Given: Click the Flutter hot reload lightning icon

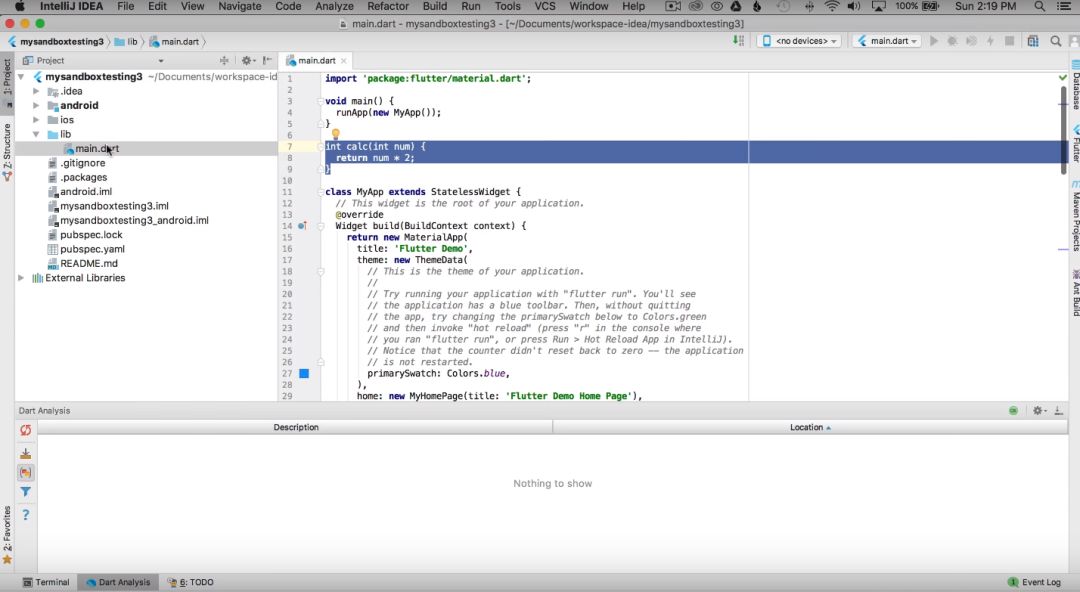Looking at the screenshot, I should [990, 41].
